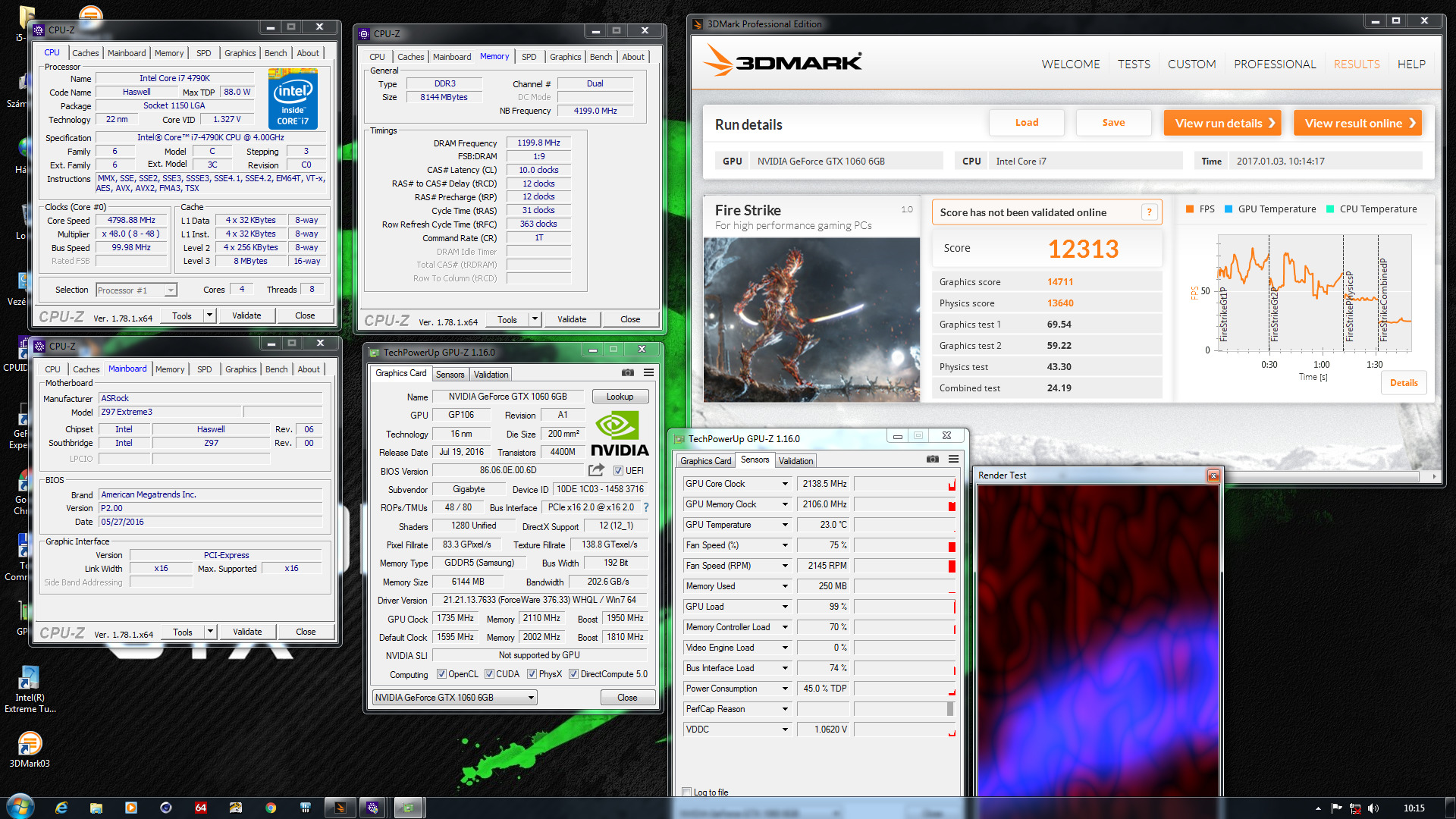1456x819 pixels.
Task: Open TESTS menu in 3DMark
Action: [x=1134, y=64]
